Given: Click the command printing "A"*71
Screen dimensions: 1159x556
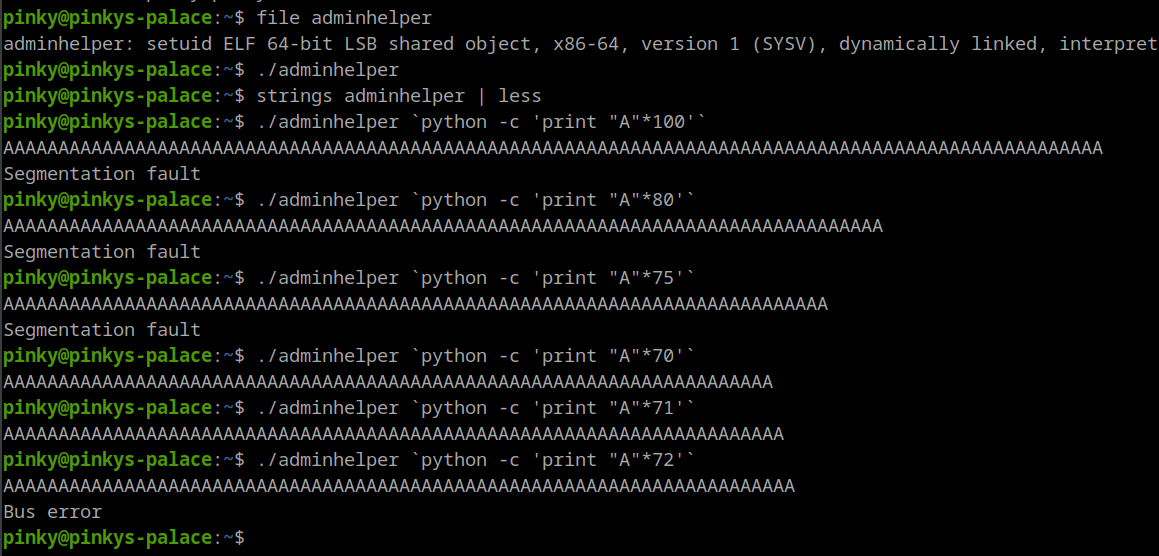Looking at the screenshot, I should pyautogui.click(x=475, y=408).
